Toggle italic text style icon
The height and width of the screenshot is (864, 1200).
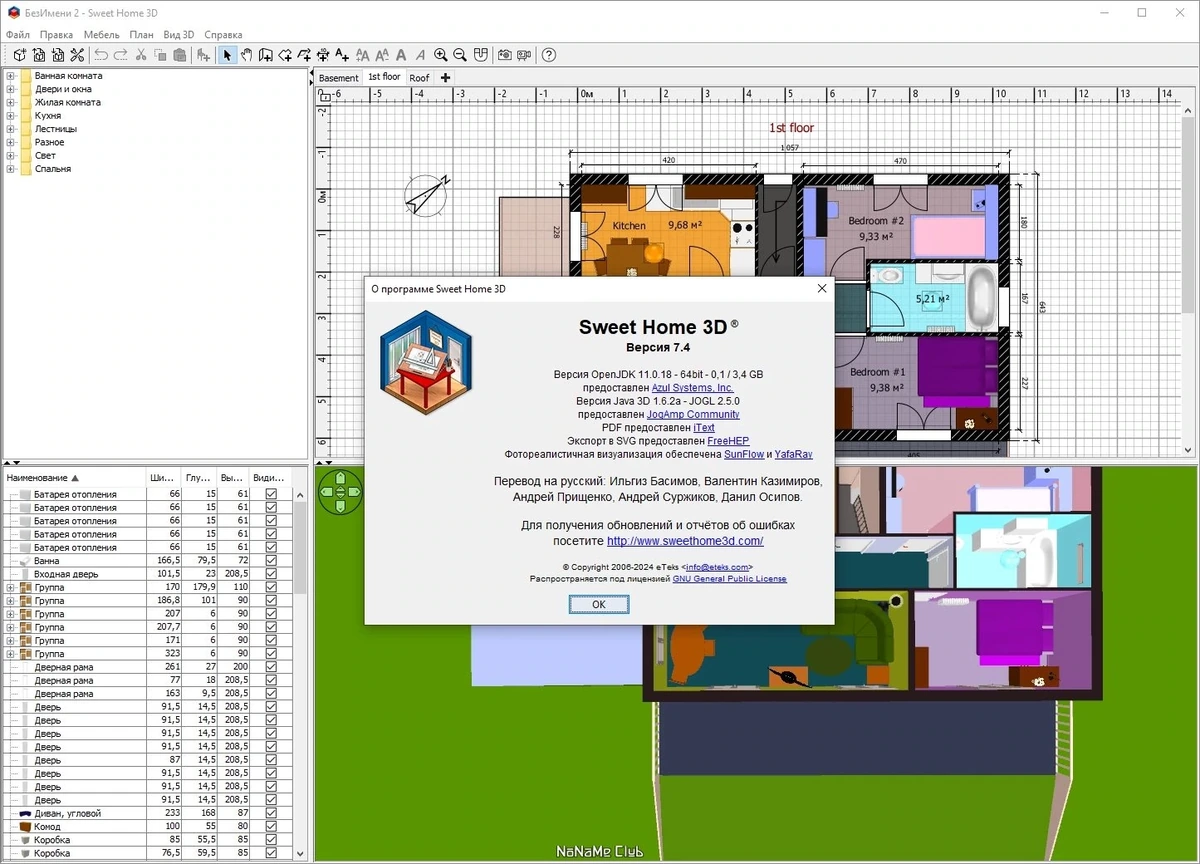coord(421,55)
